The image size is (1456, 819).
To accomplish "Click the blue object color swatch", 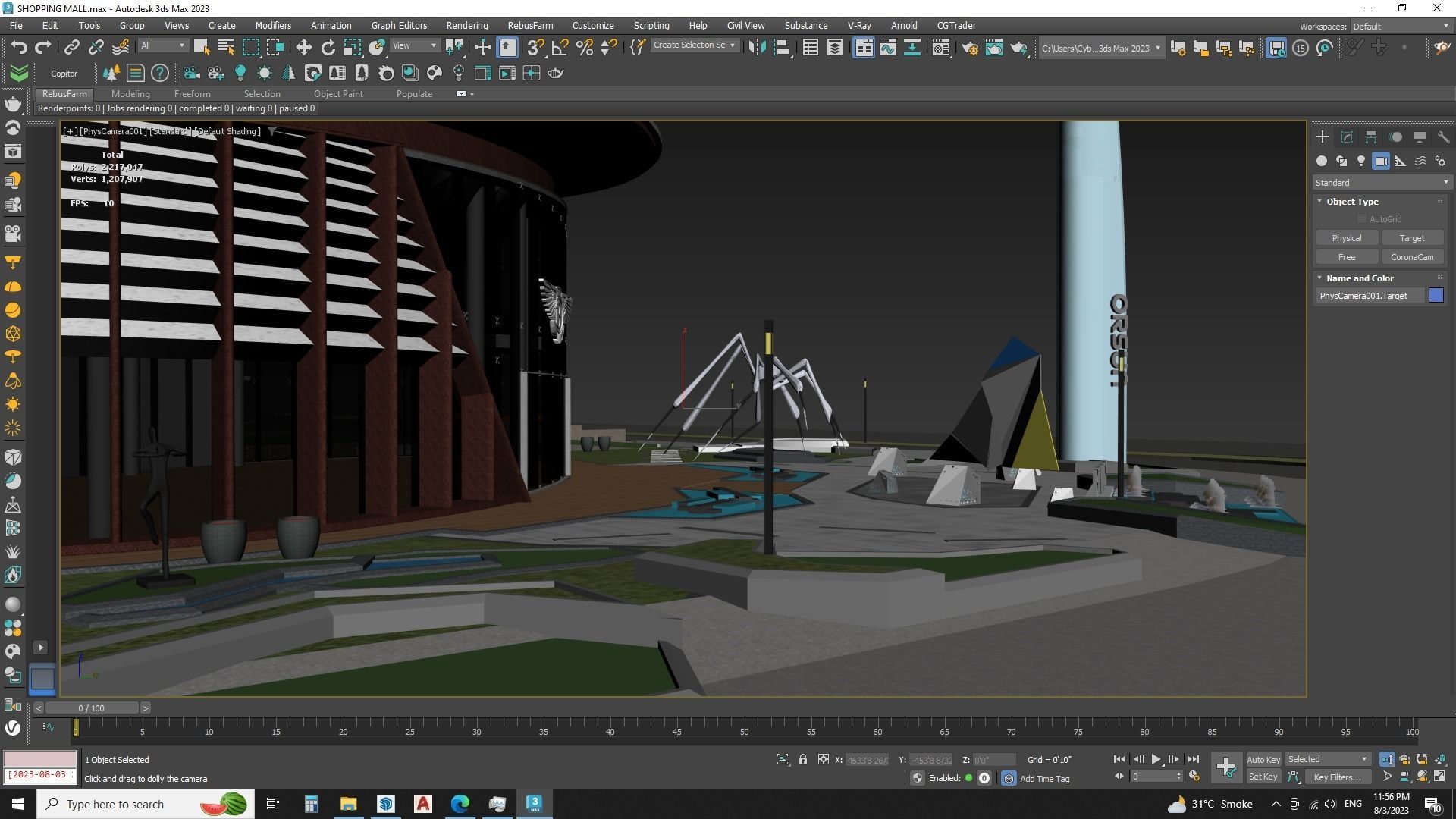I will coord(1436,296).
